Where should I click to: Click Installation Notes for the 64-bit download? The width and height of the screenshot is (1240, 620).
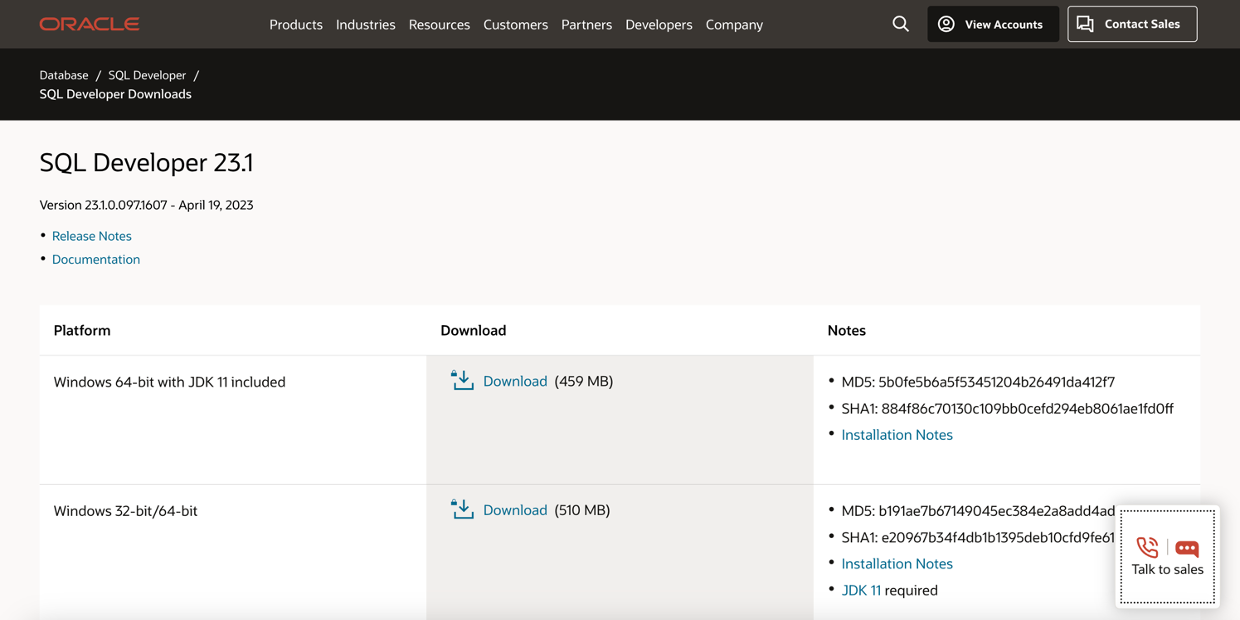tap(896, 434)
